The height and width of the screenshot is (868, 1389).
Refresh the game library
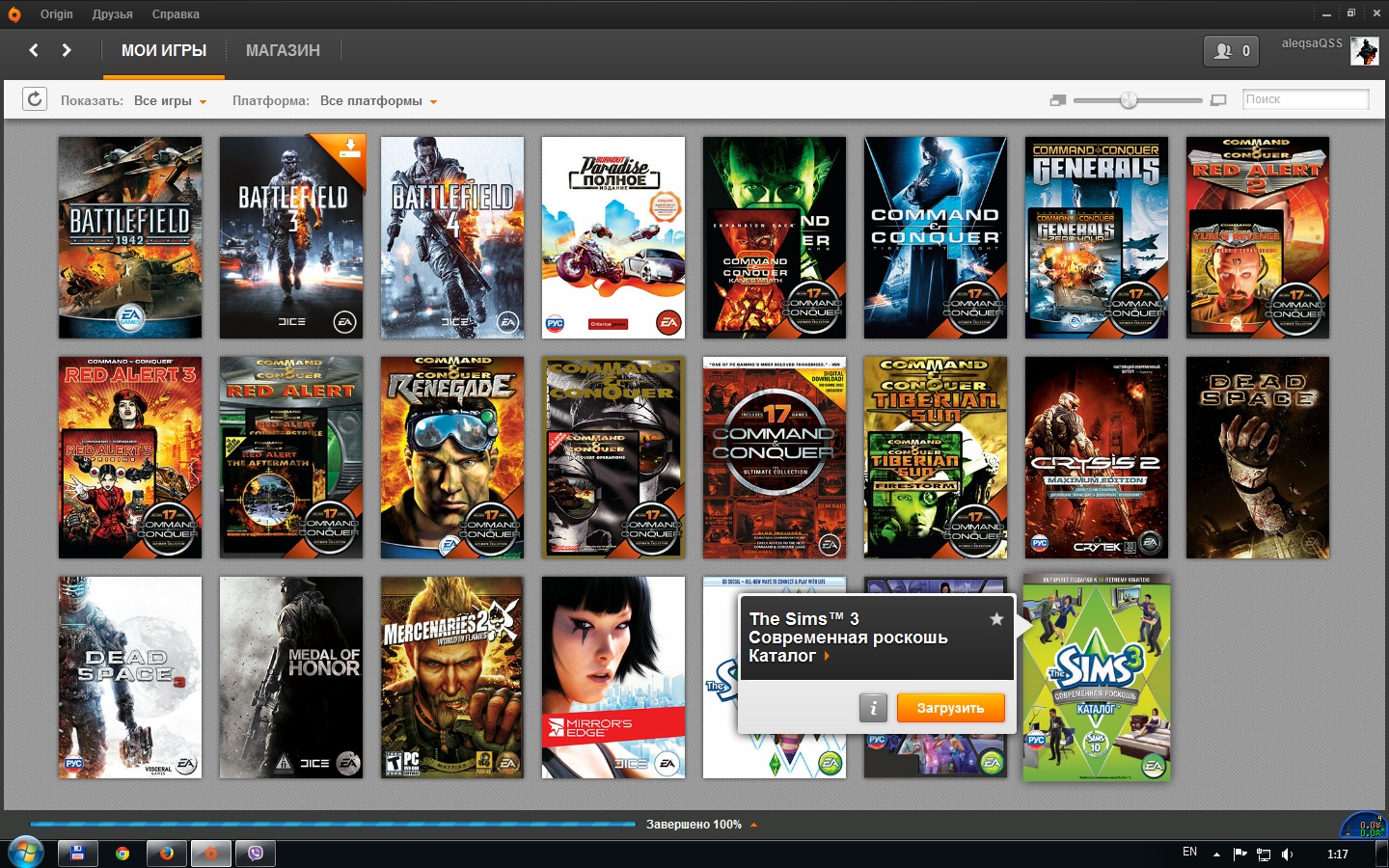pyautogui.click(x=35, y=99)
